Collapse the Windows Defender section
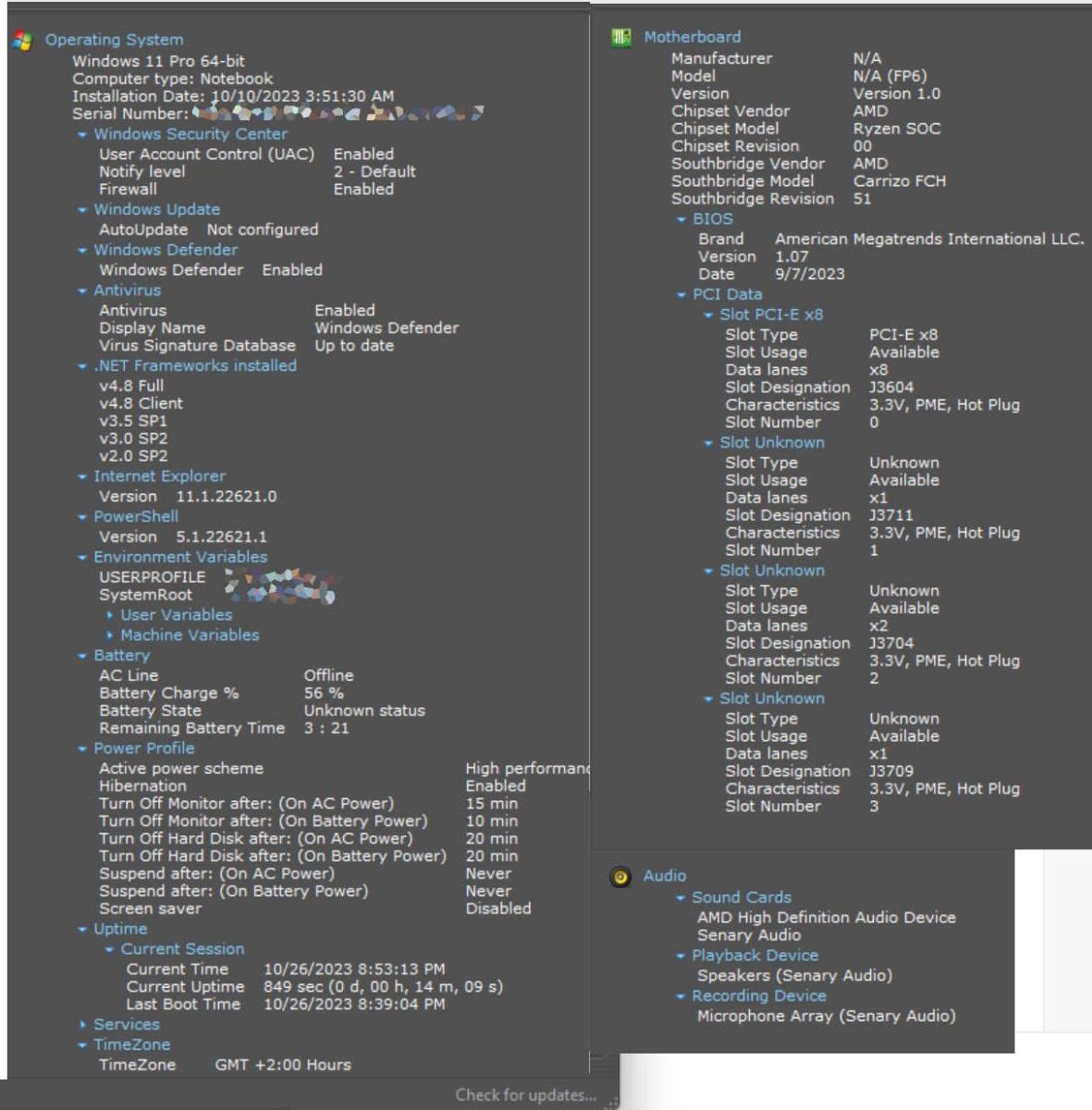Viewport: 1092px width, 1110px height. click(82, 251)
